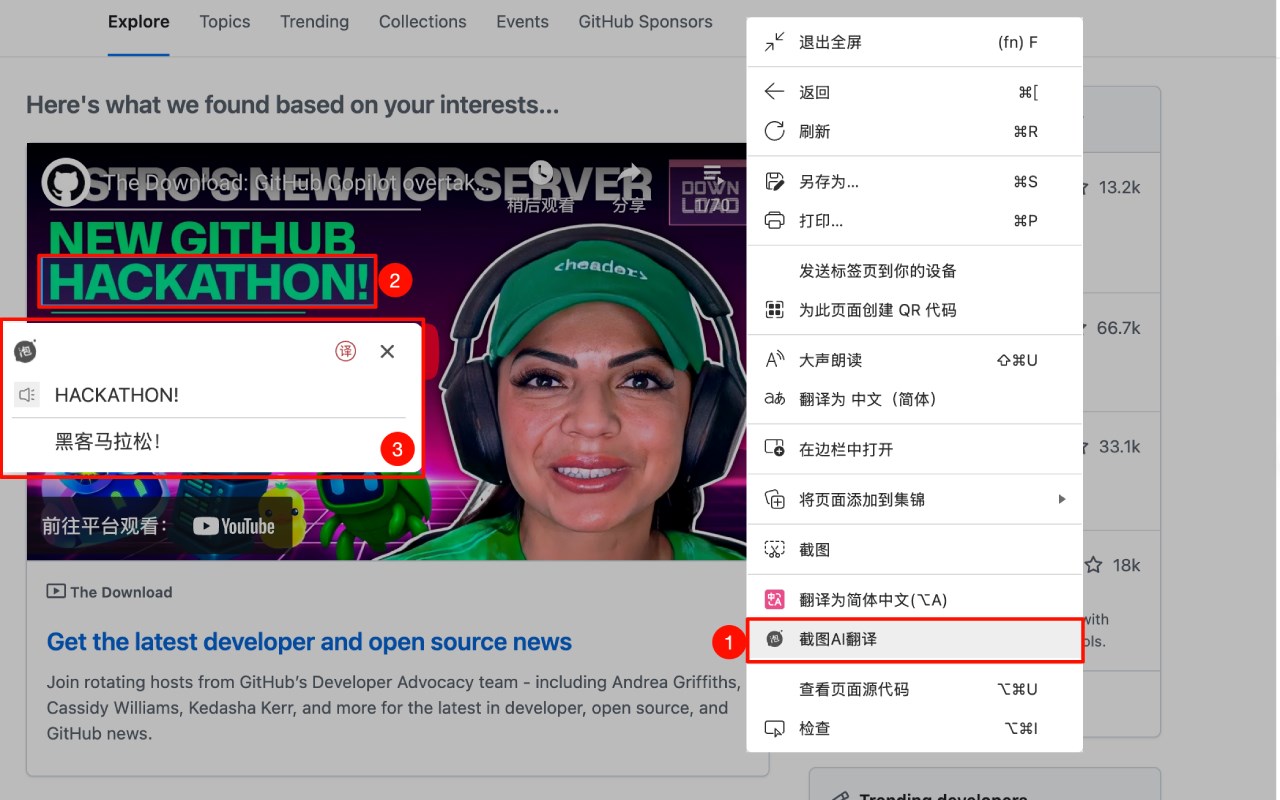
Task: Click the pink translate extension icon
Action: coord(774,599)
